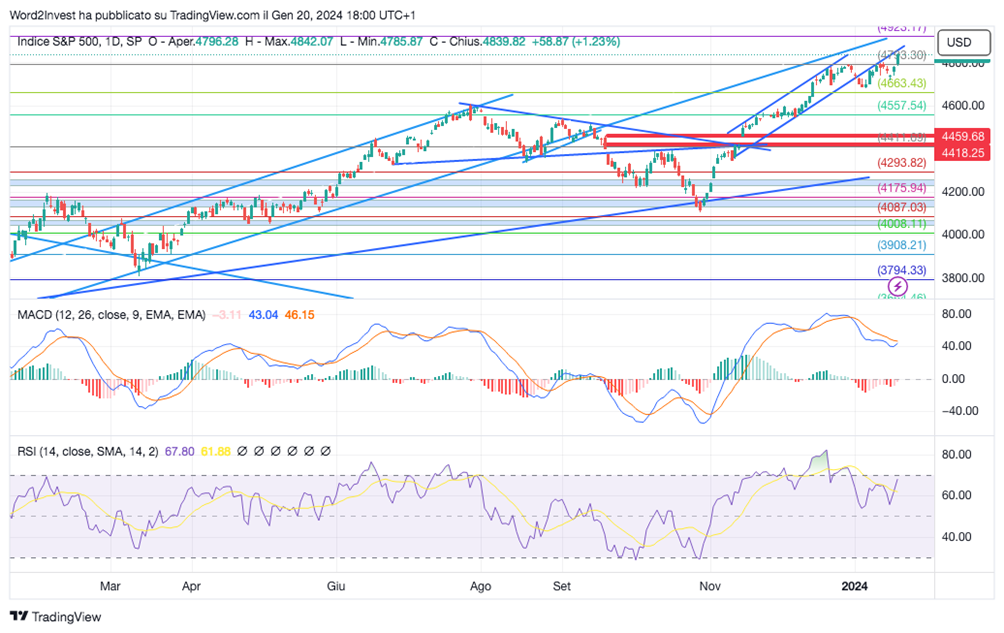
Task: Click the 4200.00 price axis label
Action: [963, 191]
